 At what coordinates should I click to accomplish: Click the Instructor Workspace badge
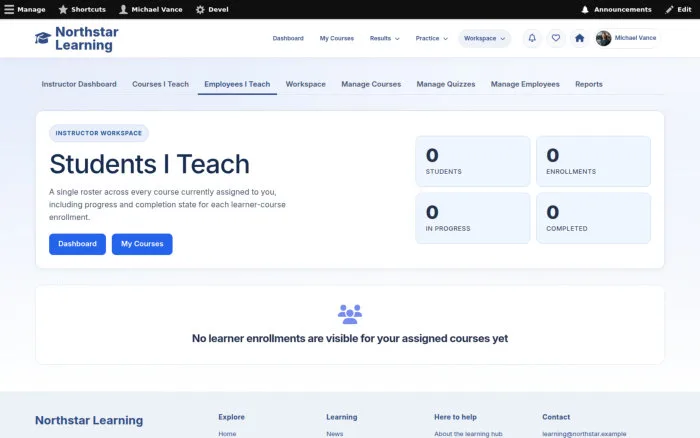tap(99, 133)
